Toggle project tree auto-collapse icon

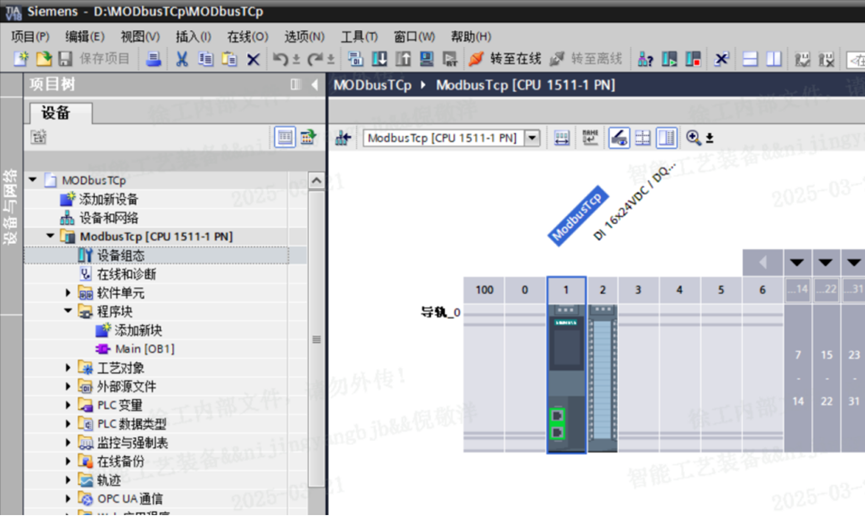(x=295, y=84)
